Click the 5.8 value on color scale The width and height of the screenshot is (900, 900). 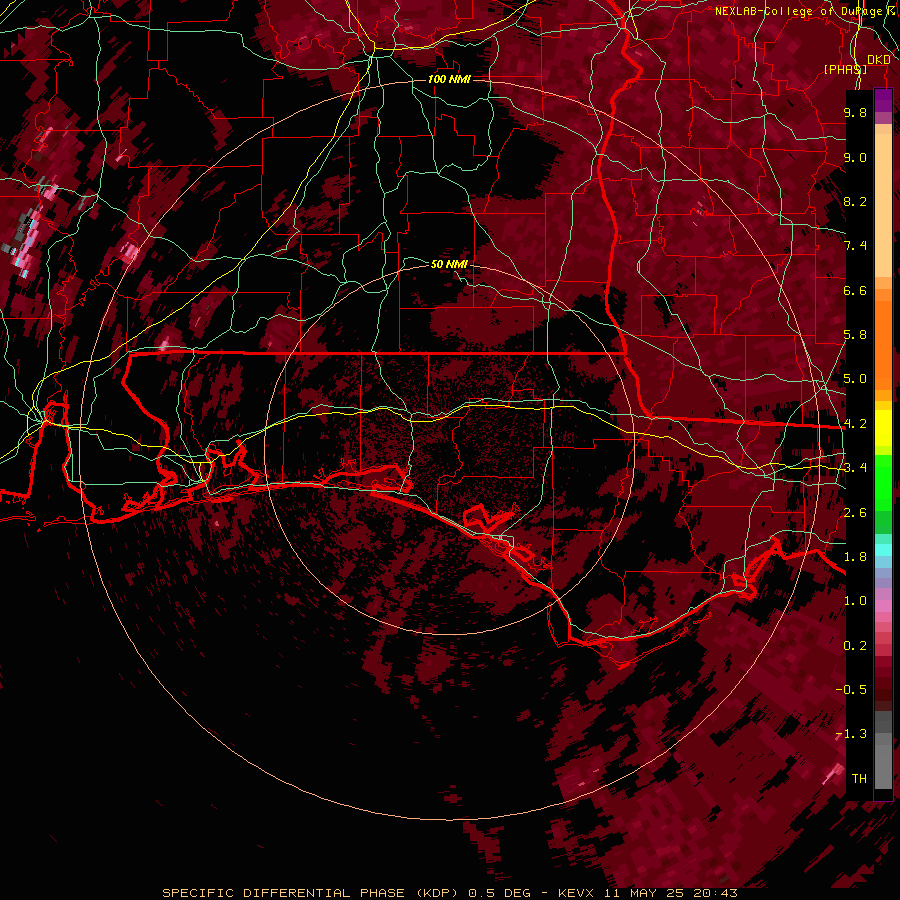855,335
